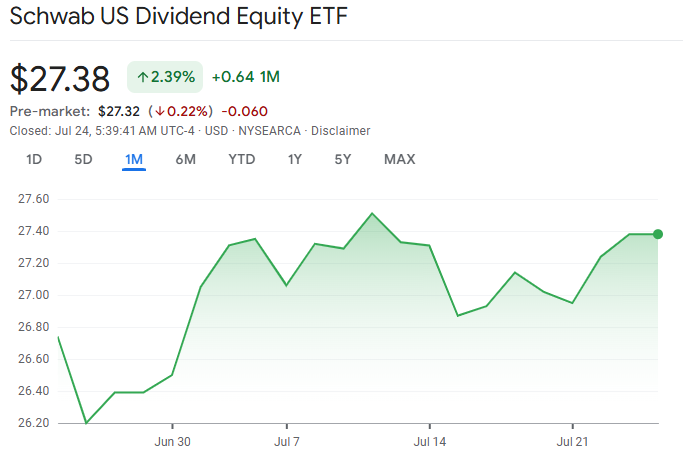The image size is (683, 457).
Task: Click the 27.20 price axis label
Action: (x=34, y=263)
